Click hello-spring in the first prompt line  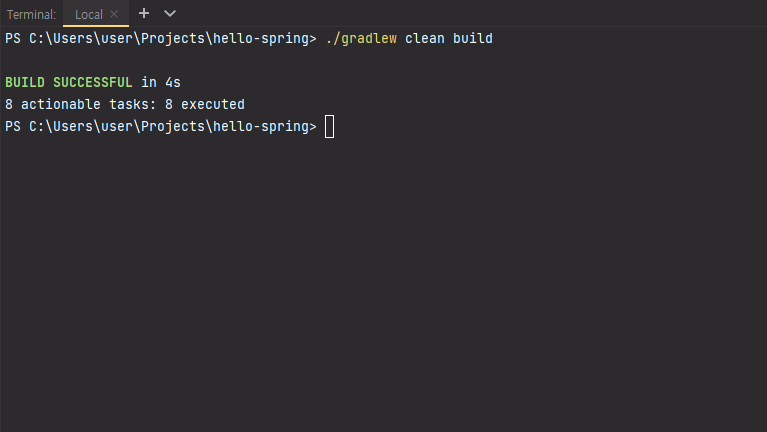coord(261,38)
